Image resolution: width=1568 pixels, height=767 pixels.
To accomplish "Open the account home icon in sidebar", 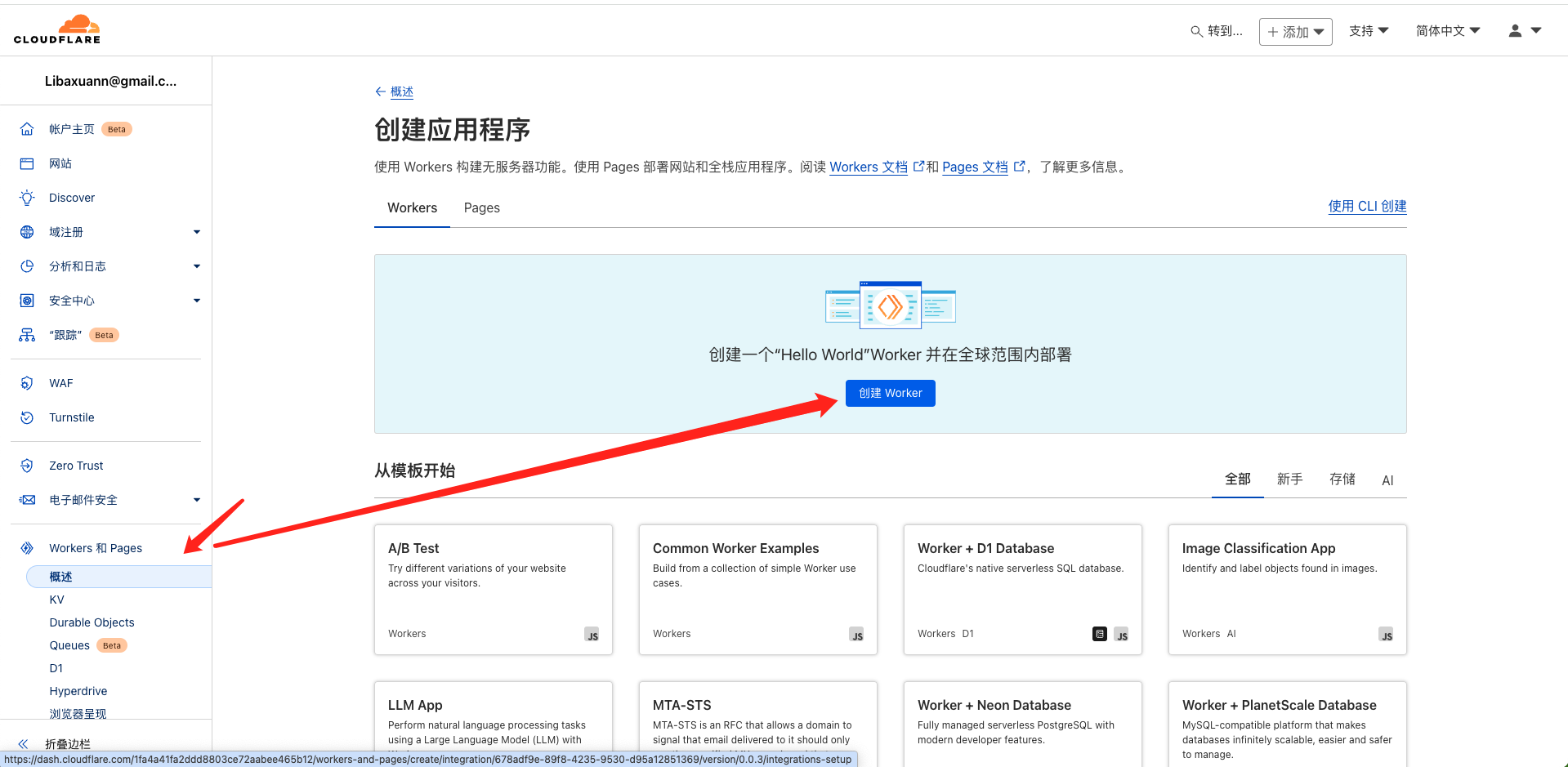I will point(27,129).
